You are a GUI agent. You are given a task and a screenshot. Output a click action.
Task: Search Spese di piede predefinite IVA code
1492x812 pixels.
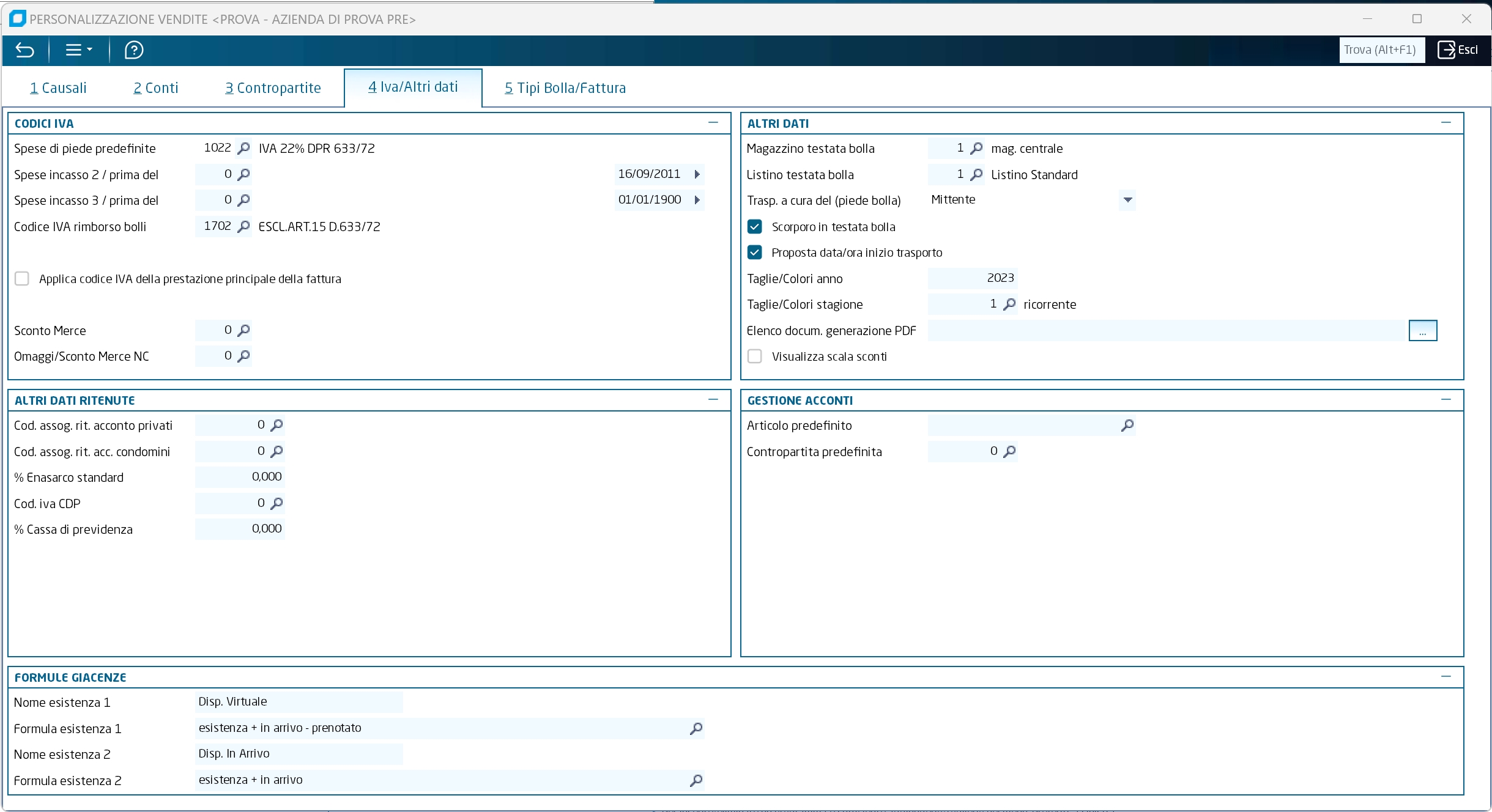[x=243, y=148]
